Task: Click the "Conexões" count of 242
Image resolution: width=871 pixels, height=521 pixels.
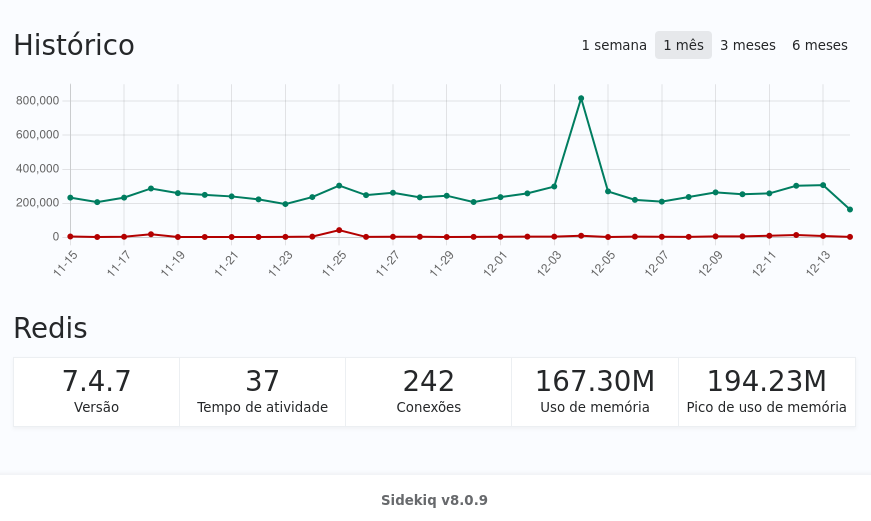Action: point(428,381)
